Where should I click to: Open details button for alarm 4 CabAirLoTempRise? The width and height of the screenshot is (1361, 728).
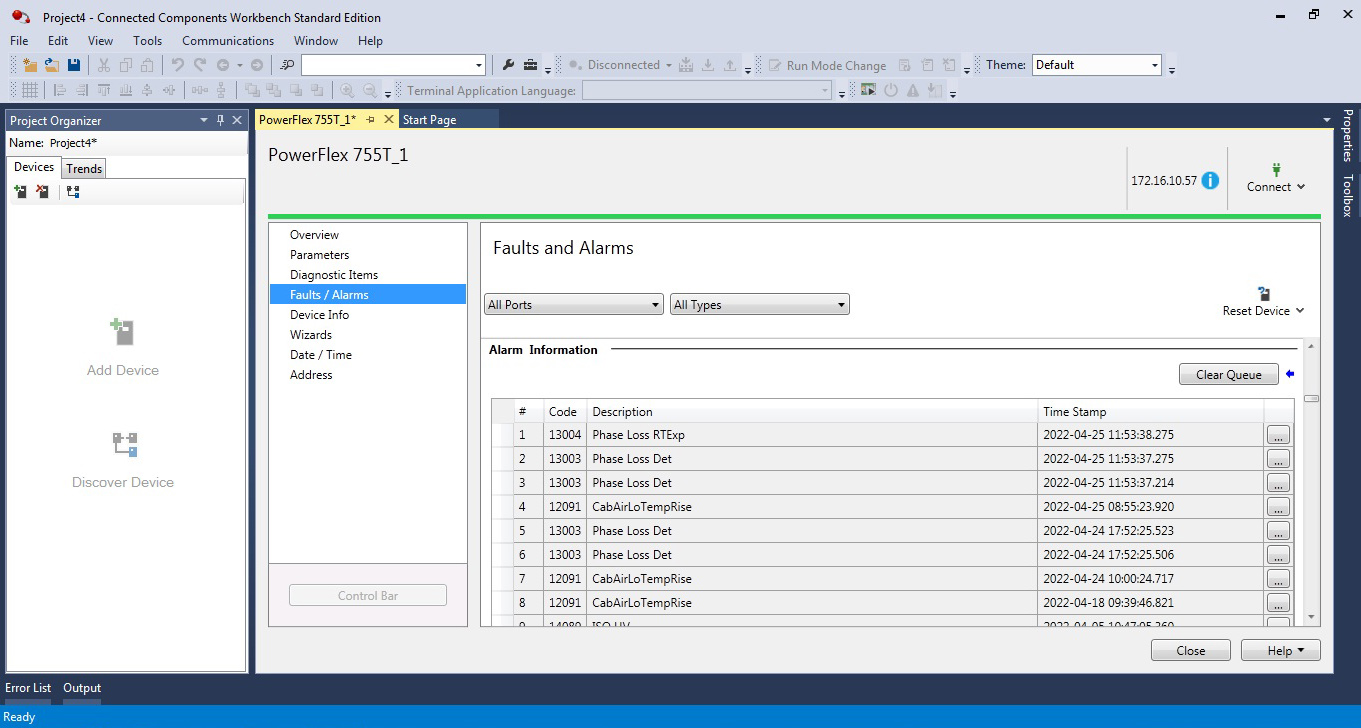coord(1278,507)
